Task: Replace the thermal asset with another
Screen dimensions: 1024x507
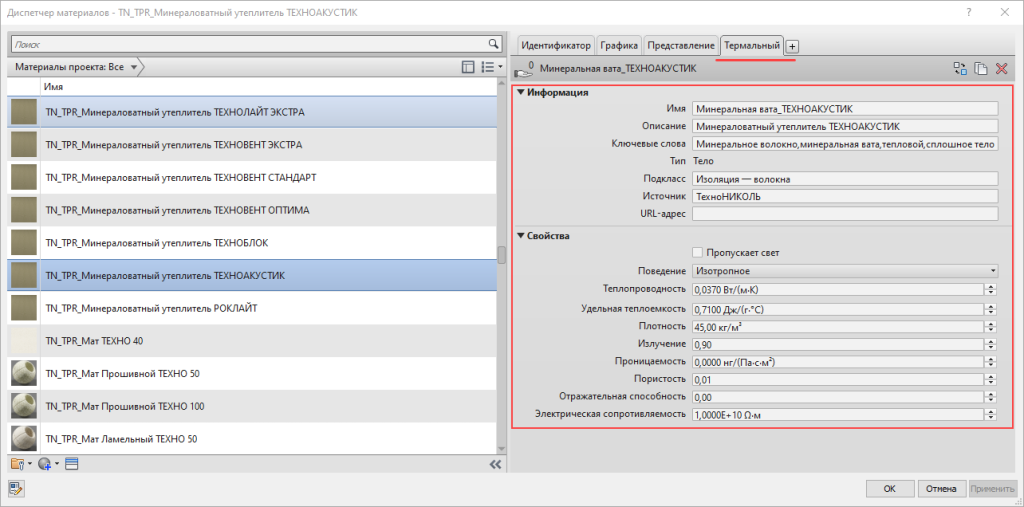Action: point(960,68)
